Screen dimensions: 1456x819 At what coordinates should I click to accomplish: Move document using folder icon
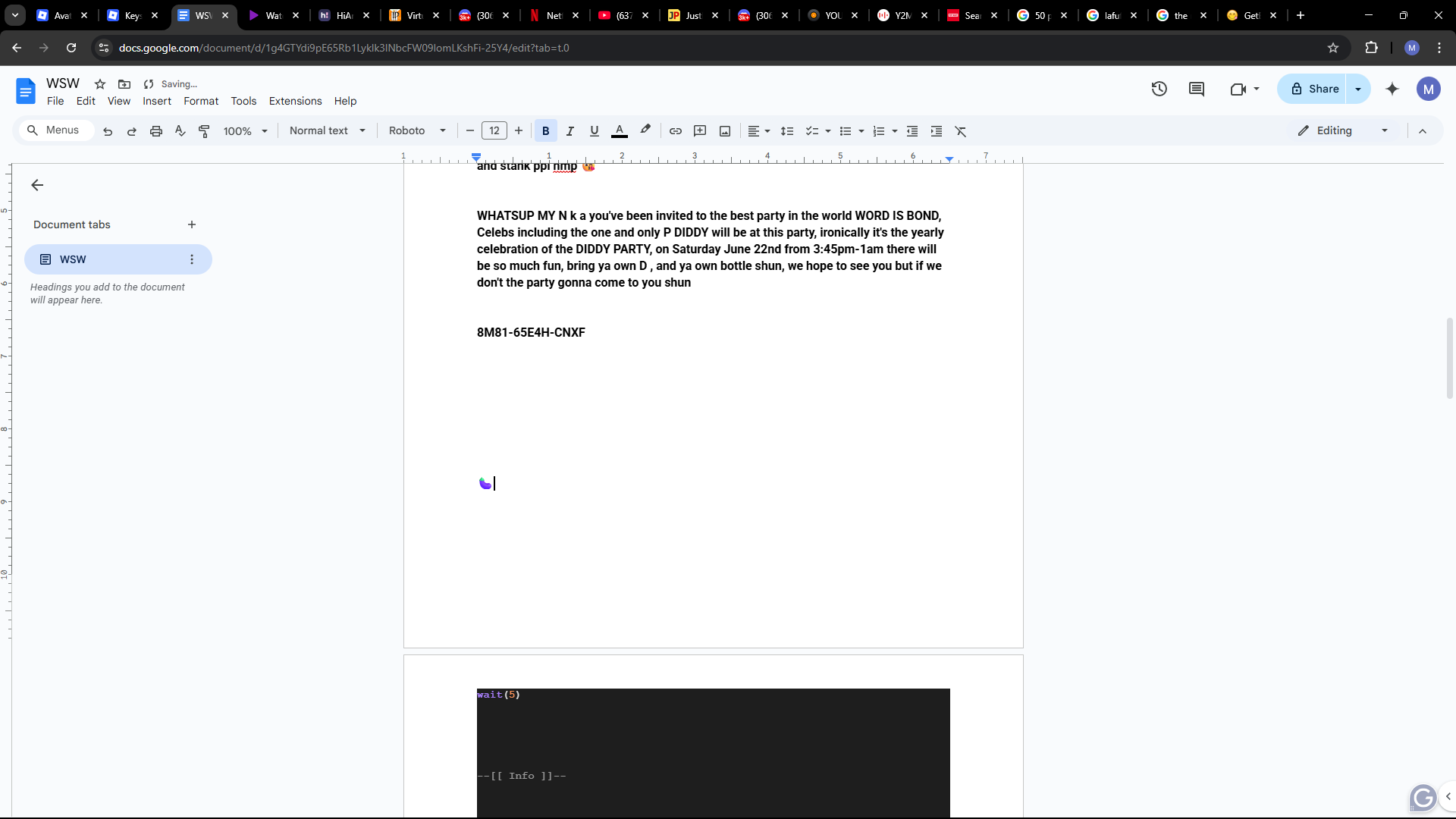pyautogui.click(x=124, y=84)
